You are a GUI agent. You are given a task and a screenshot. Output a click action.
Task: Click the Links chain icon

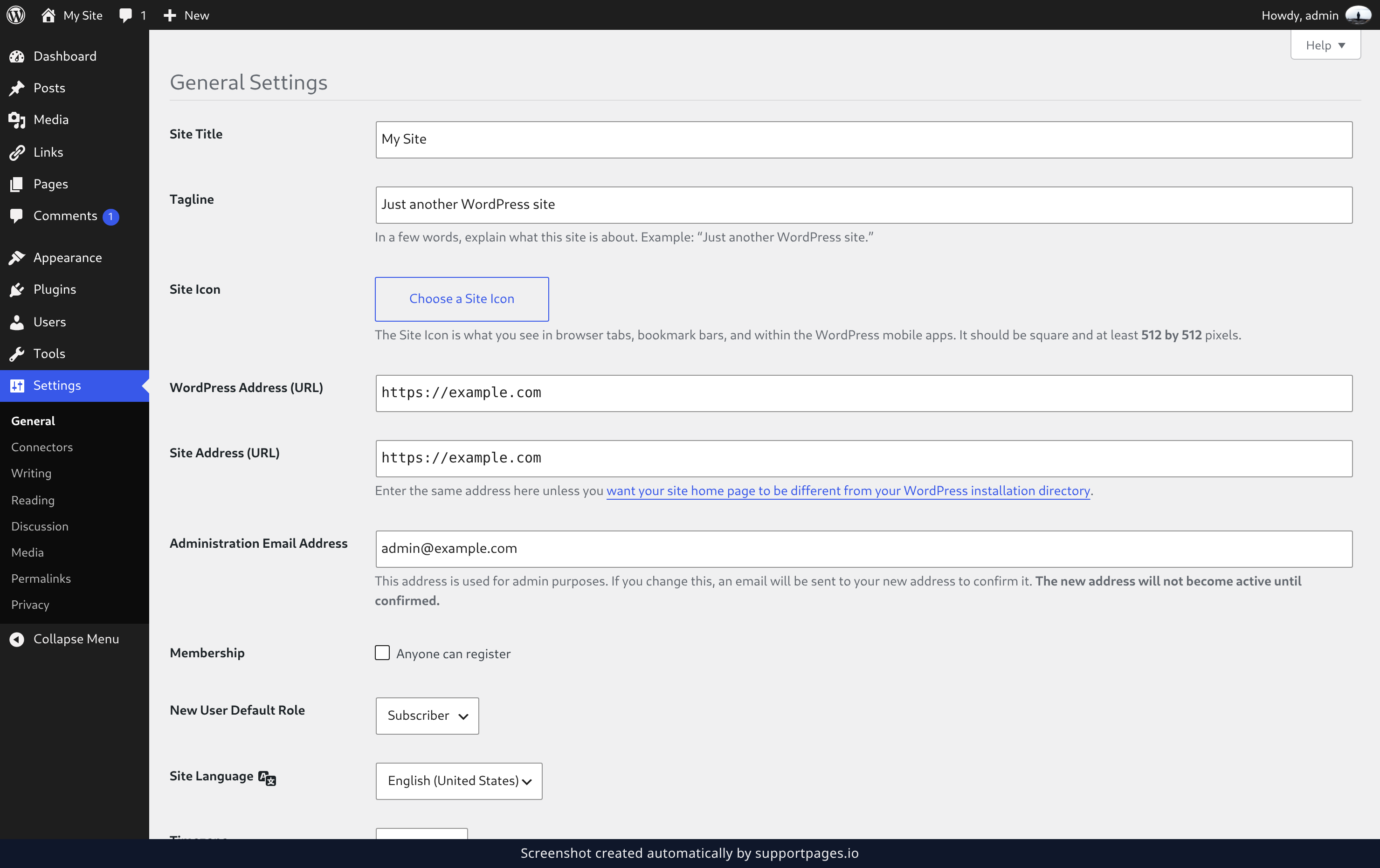[17, 152]
